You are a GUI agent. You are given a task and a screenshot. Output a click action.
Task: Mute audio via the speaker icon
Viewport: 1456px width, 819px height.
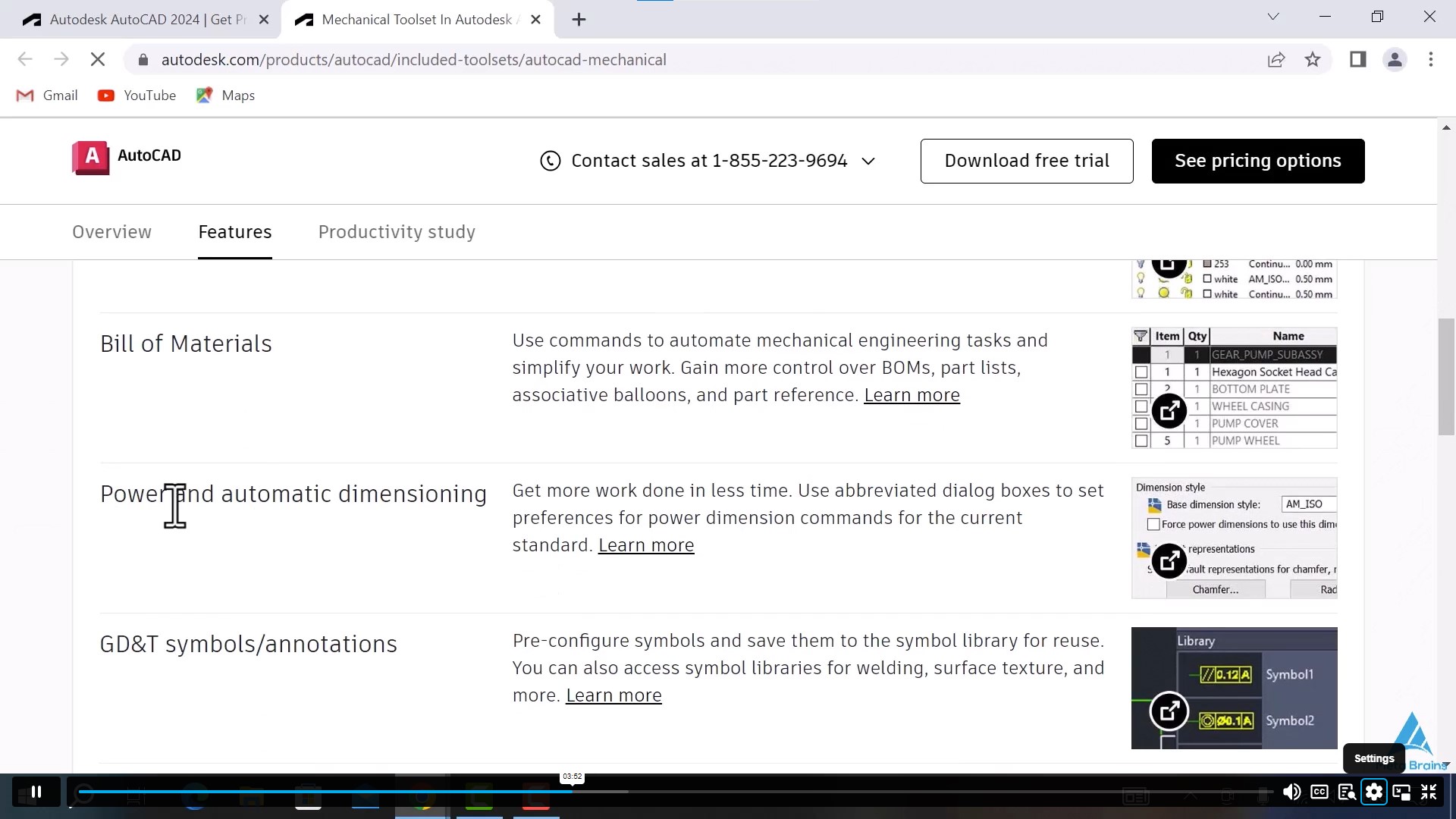point(1293,792)
